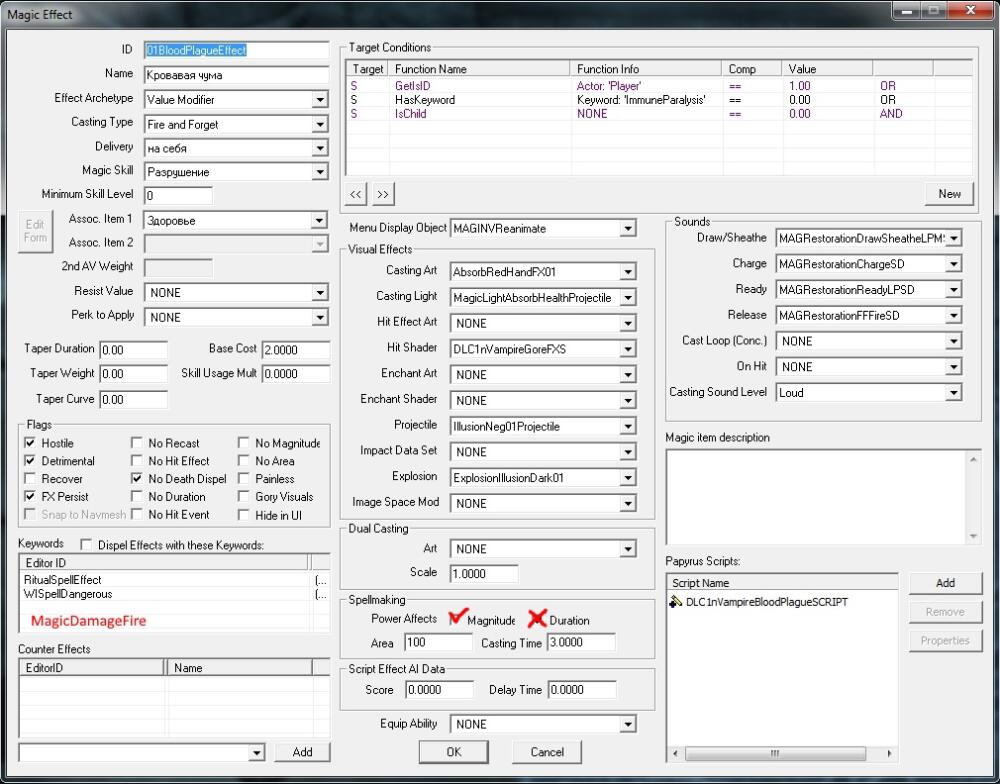This screenshot has width=1000, height=784.
Task: Click the Keywords Editor ID column header
Action: tap(165, 563)
